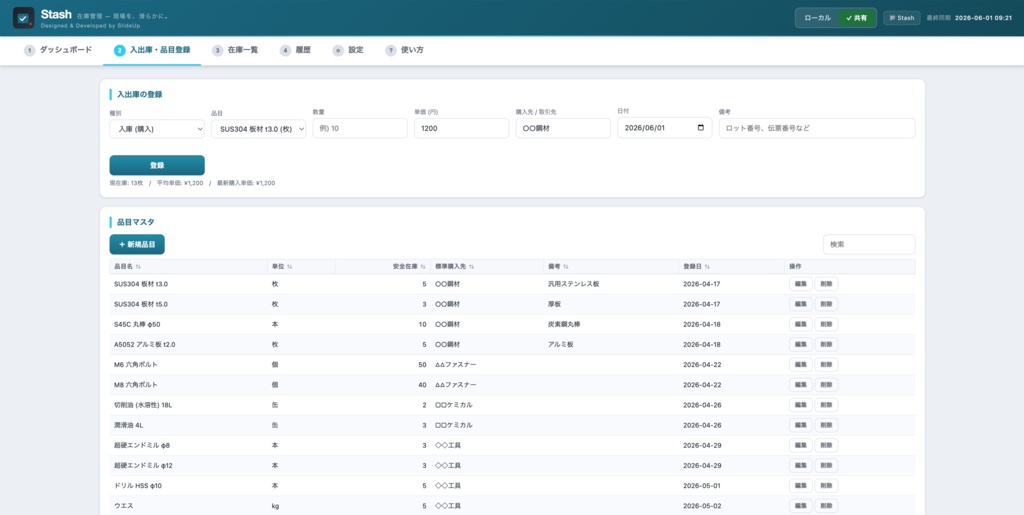Edit the 切削油 (水溶性) 18L row

point(801,405)
